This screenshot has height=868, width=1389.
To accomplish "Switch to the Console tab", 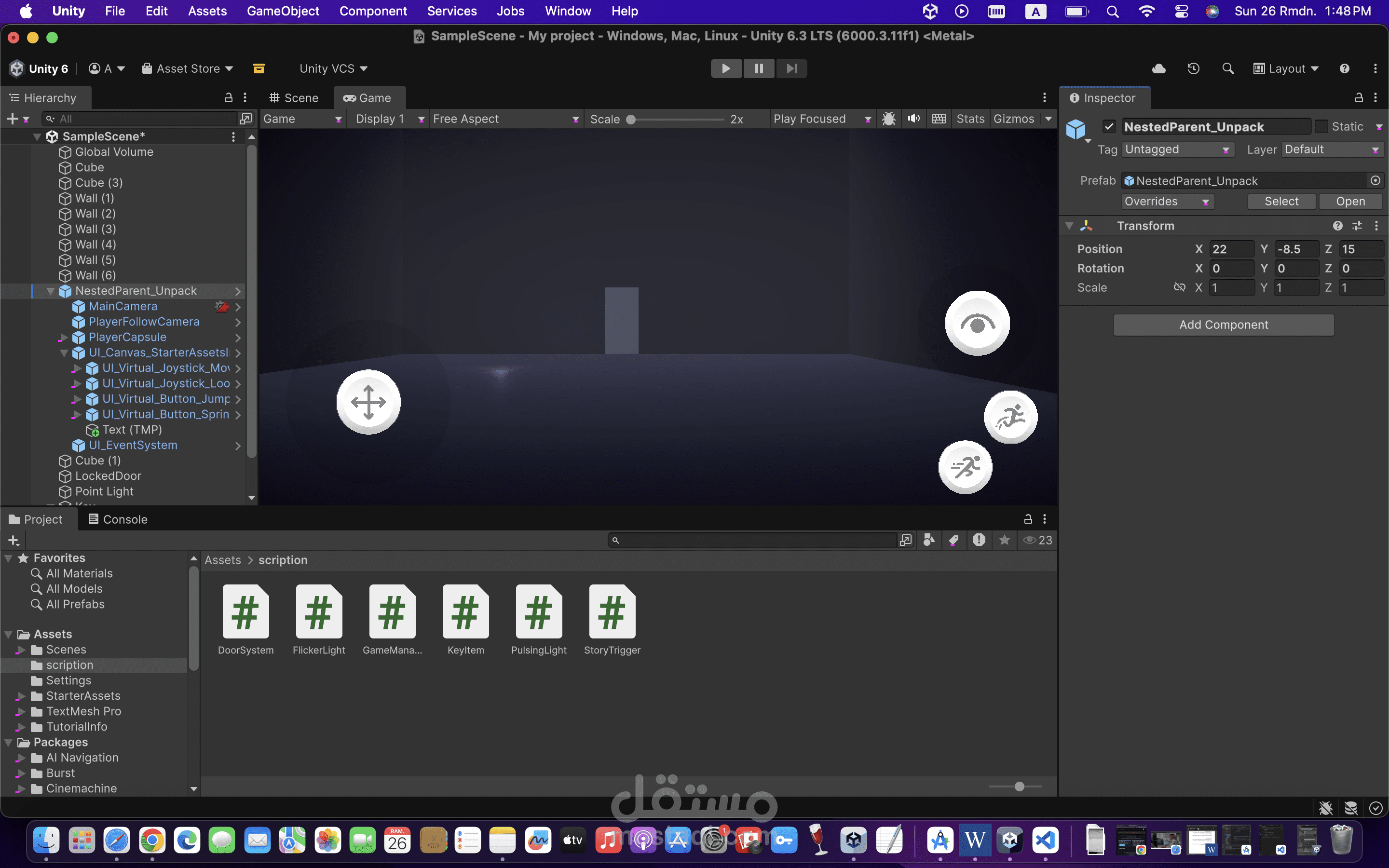I will click(x=118, y=519).
